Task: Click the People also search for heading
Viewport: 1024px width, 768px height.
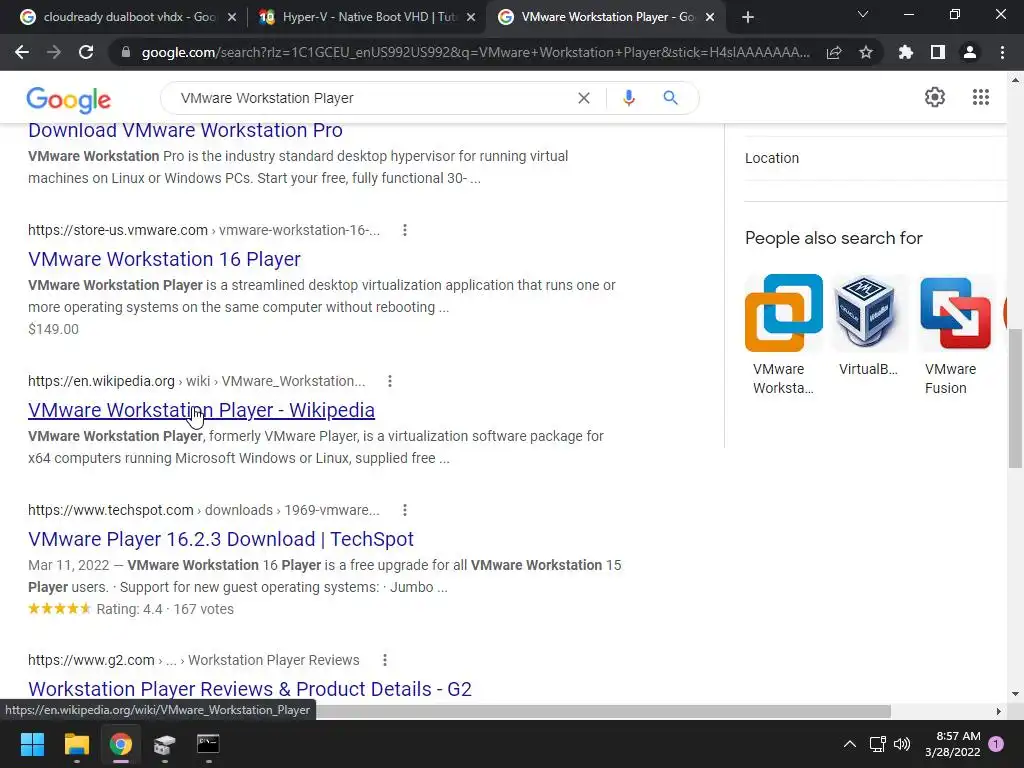Action: coord(834,238)
